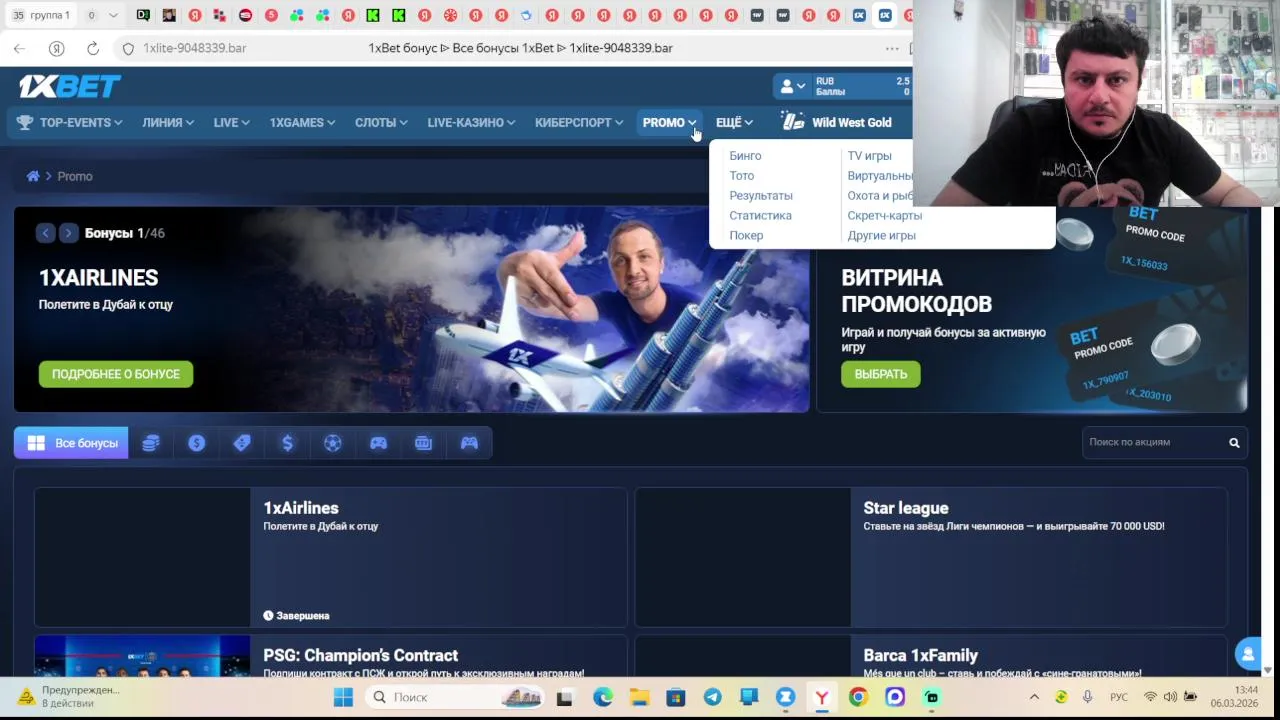This screenshot has width=1280, height=720.
Task: Select TV игры from the ЕЩЁ menu
Action: click(869, 156)
